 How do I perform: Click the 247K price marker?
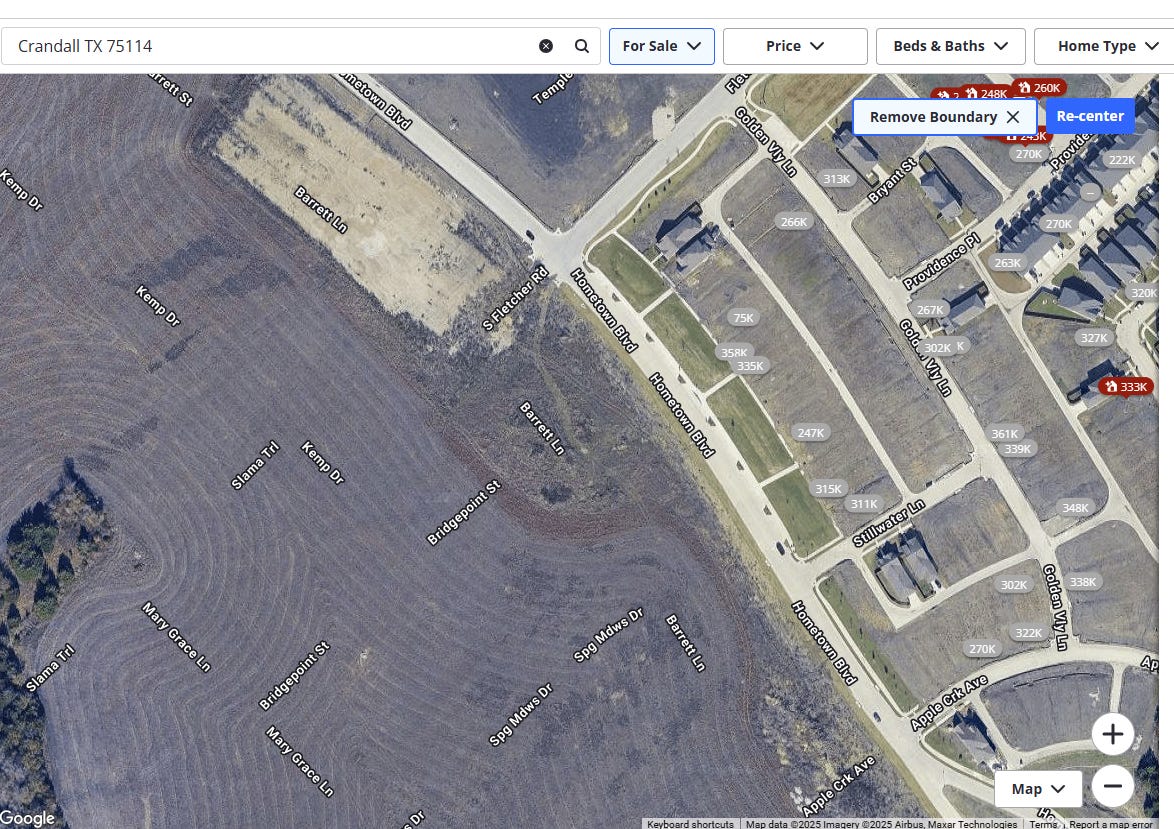pos(810,433)
